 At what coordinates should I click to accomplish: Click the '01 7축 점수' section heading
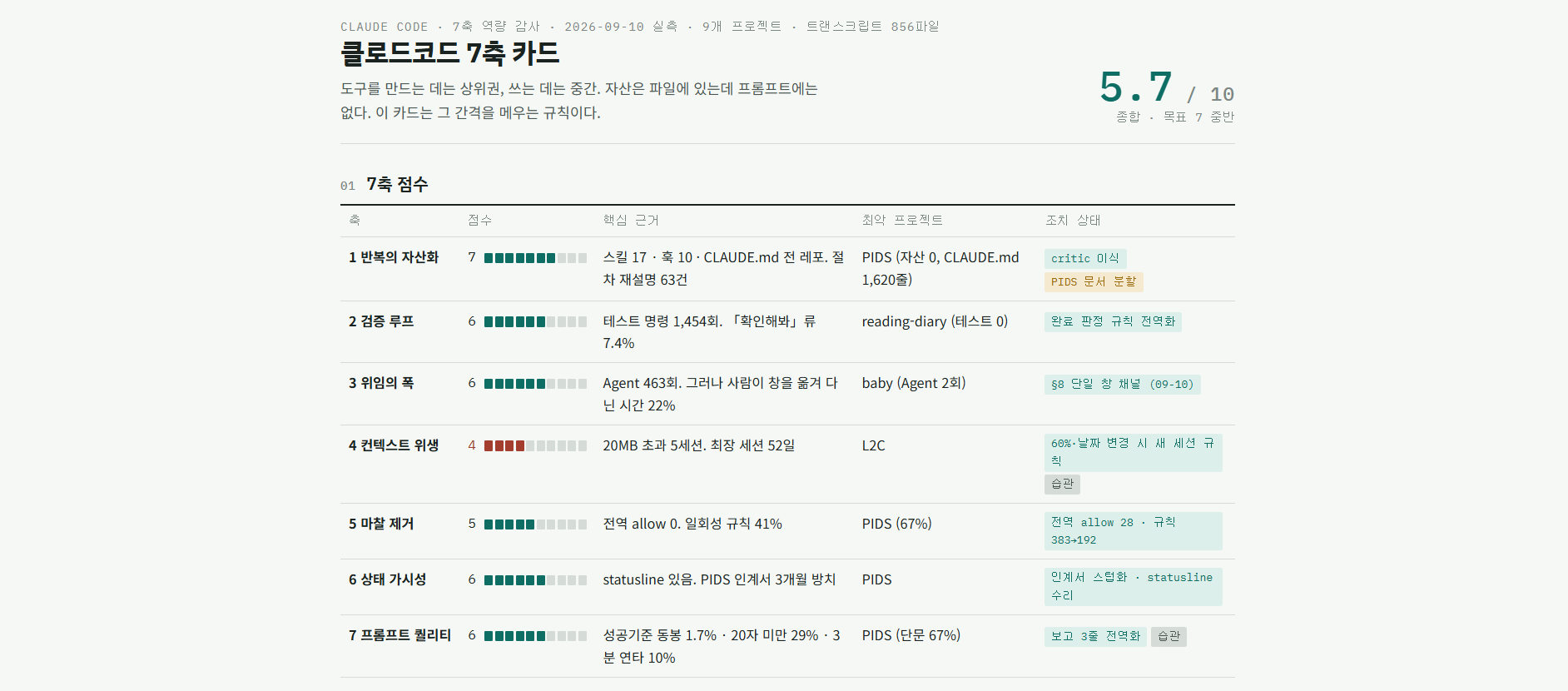click(385, 185)
